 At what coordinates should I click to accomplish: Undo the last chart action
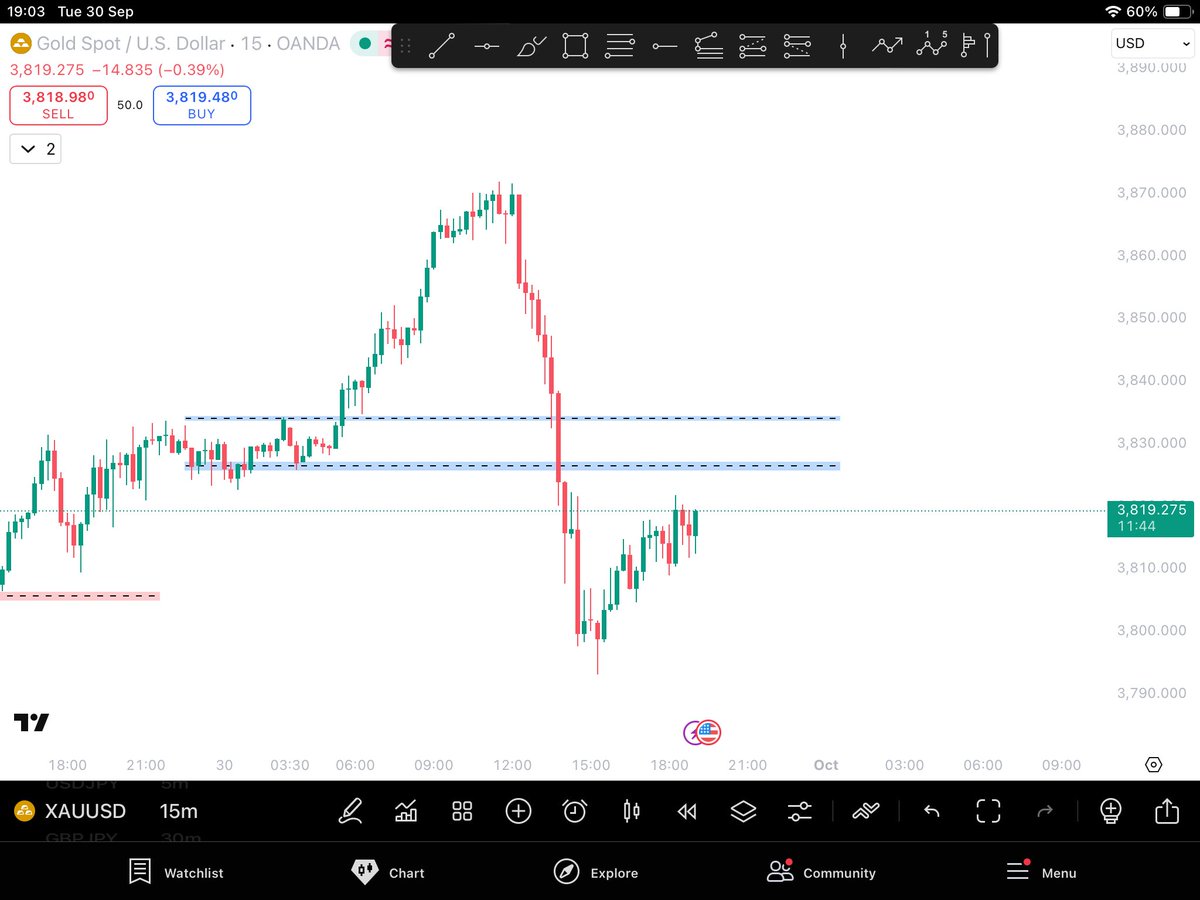click(x=931, y=811)
